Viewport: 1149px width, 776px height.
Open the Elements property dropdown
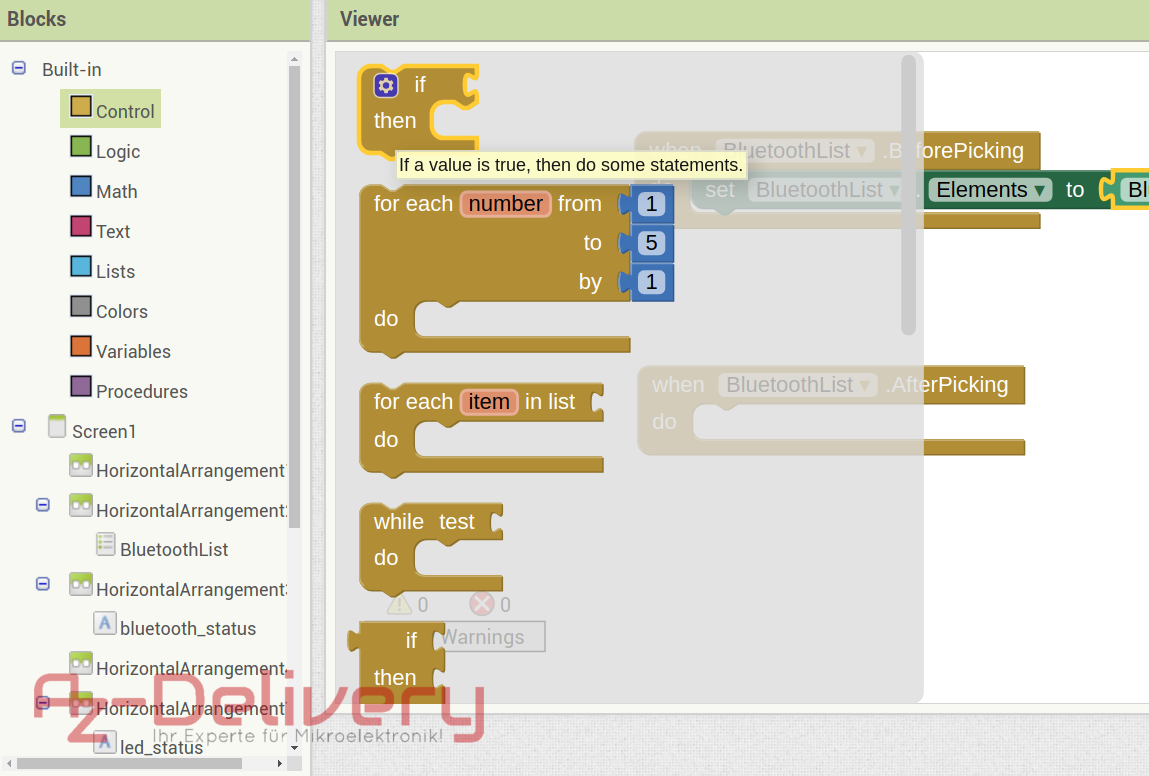[x=990, y=190]
